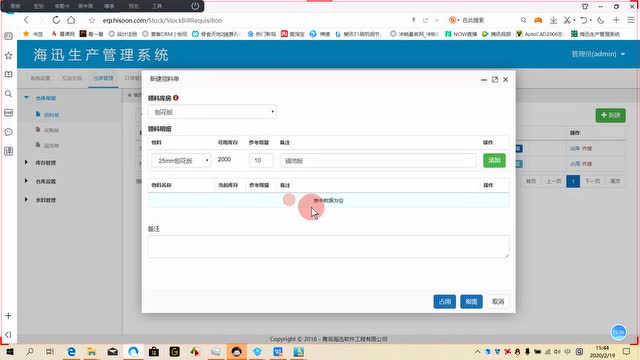This screenshot has height=360, width=640.
Task: Star the page in the address bar
Action: [x=92, y=20]
